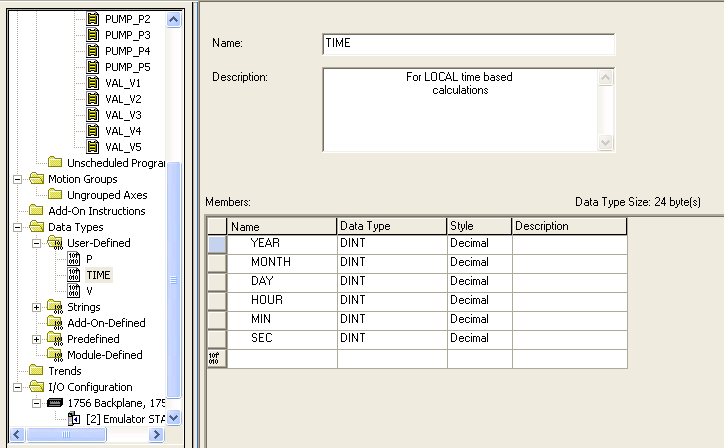Click the Strings folder icon
The height and width of the screenshot is (448, 724).
55,307
